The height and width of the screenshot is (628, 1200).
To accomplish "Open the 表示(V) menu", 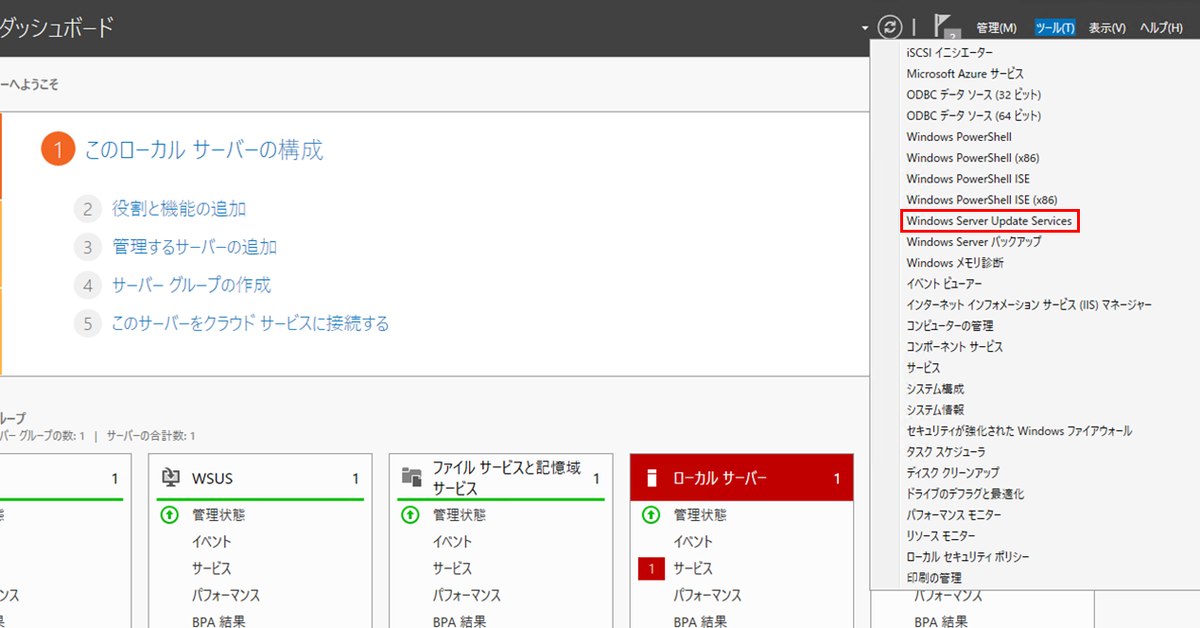I will [x=1107, y=28].
